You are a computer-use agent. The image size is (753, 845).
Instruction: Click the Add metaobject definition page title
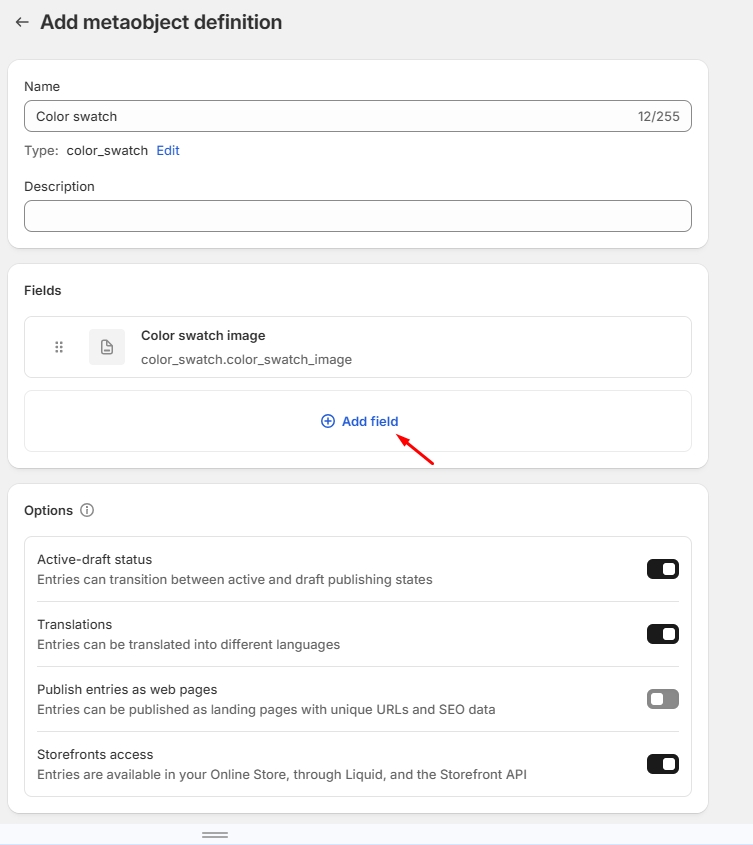pyautogui.click(x=161, y=22)
